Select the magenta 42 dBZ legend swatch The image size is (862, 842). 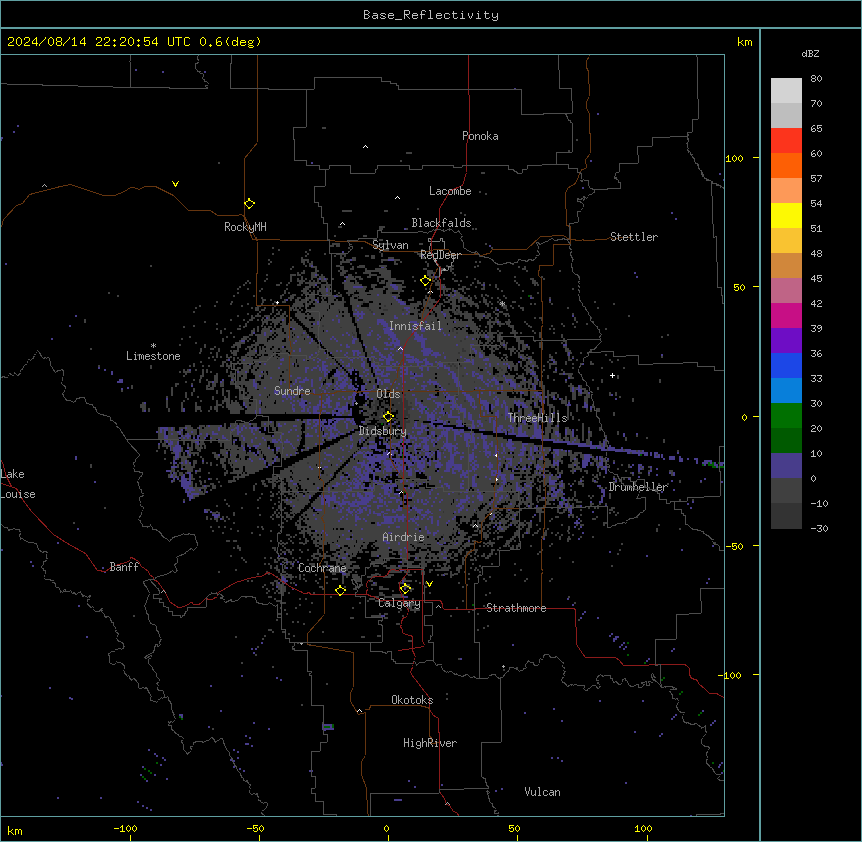point(786,315)
